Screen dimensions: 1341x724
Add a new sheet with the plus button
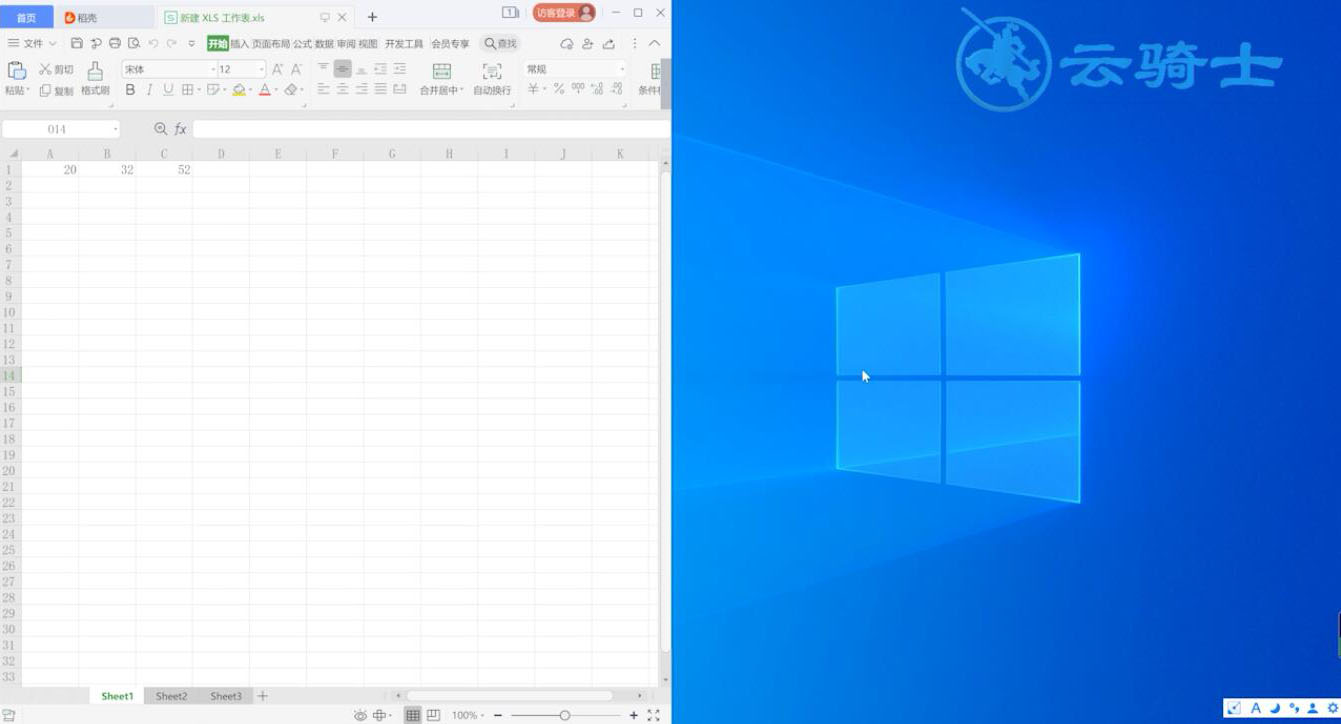(x=263, y=696)
